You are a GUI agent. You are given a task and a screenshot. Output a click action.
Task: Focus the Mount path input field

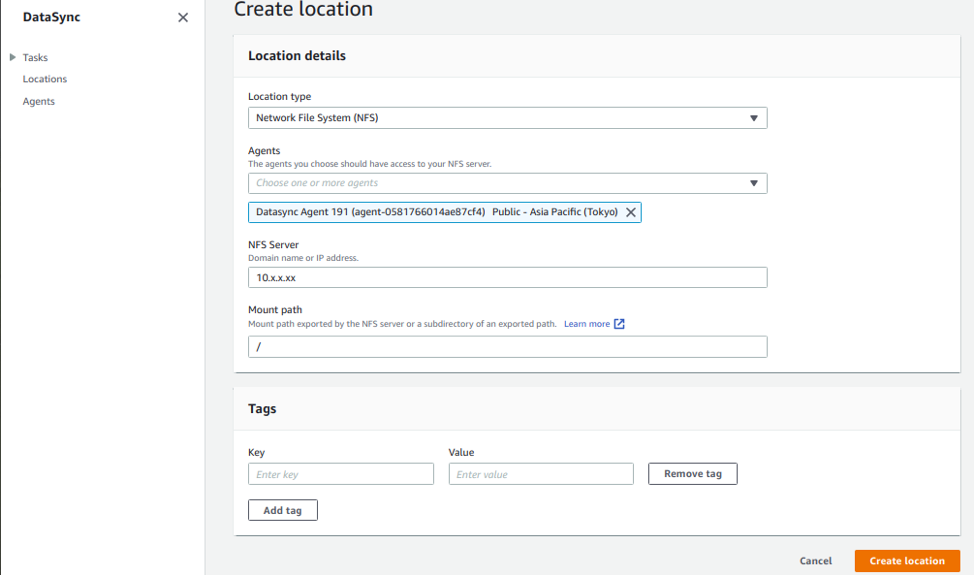pyautogui.click(x=507, y=347)
